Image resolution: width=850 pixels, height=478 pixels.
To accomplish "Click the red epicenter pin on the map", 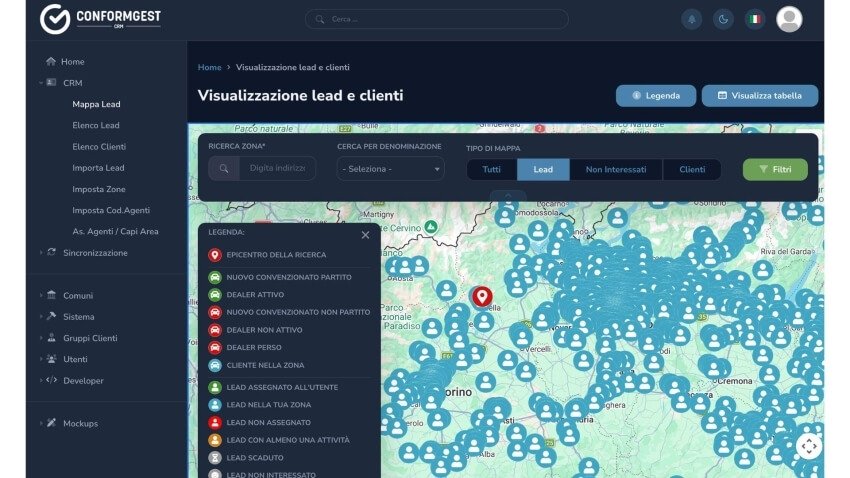I will (482, 297).
